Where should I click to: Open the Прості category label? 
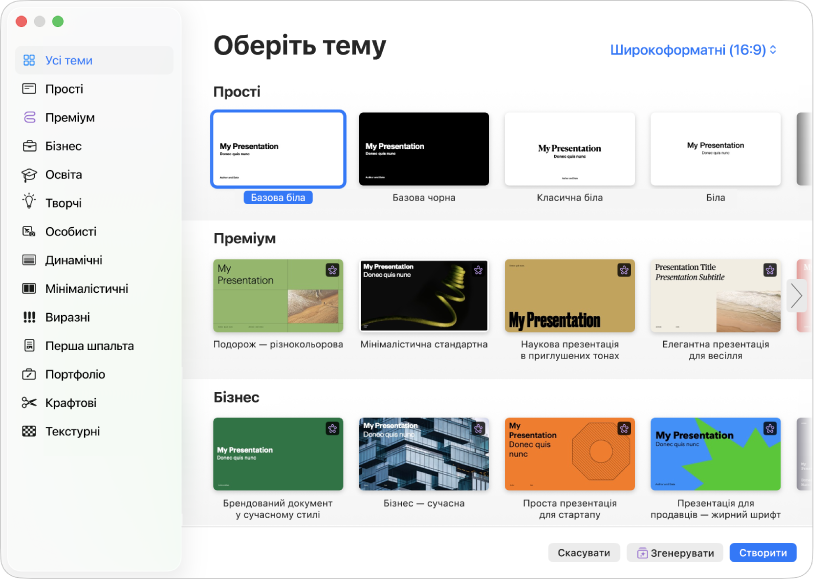(x=64, y=89)
